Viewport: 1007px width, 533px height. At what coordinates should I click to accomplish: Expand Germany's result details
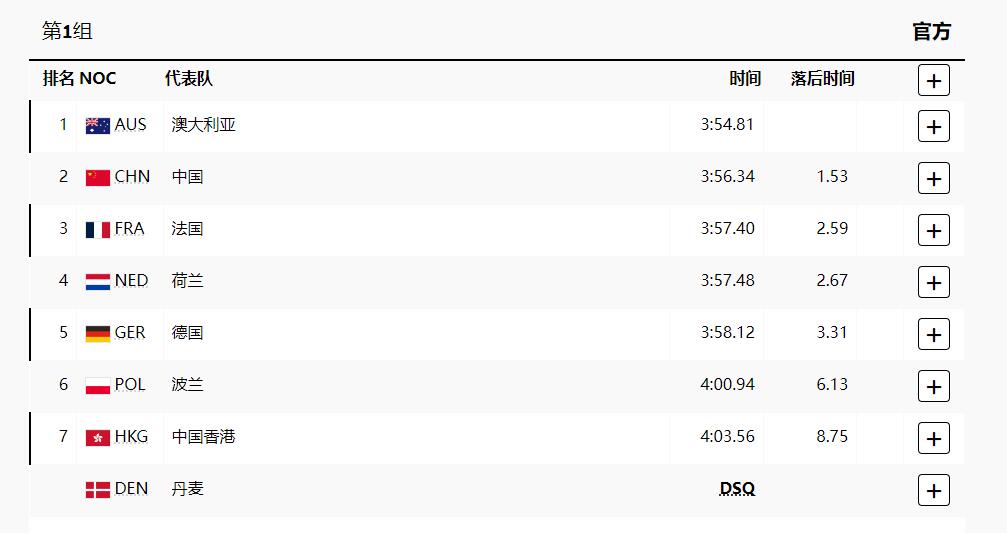[933, 334]
